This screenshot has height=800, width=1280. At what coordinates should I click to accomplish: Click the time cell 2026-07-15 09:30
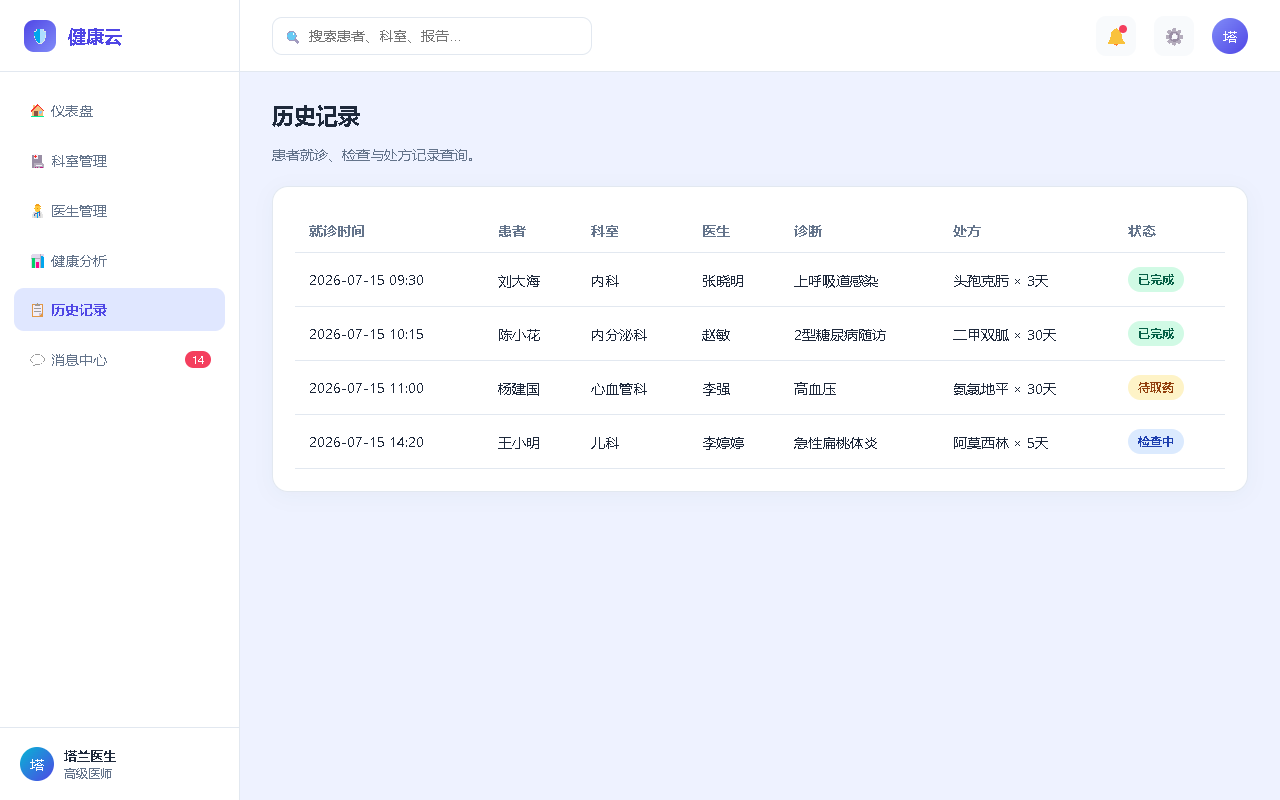366,280
